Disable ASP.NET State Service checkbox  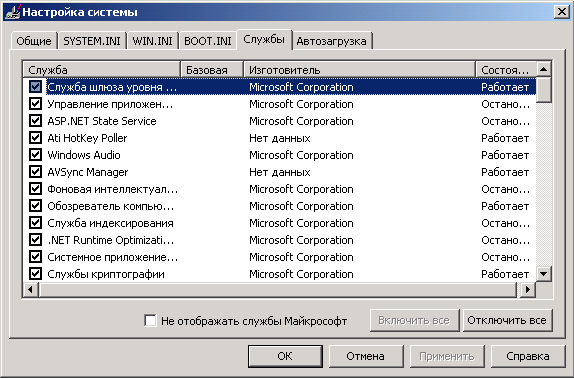click(x=36, y=121)
